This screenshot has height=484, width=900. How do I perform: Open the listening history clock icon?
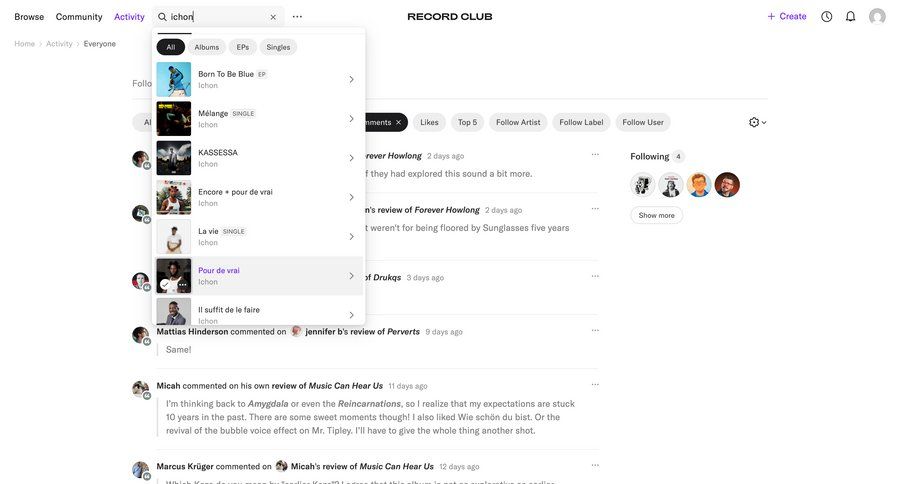pyautogui.click(x=827, y=17)
